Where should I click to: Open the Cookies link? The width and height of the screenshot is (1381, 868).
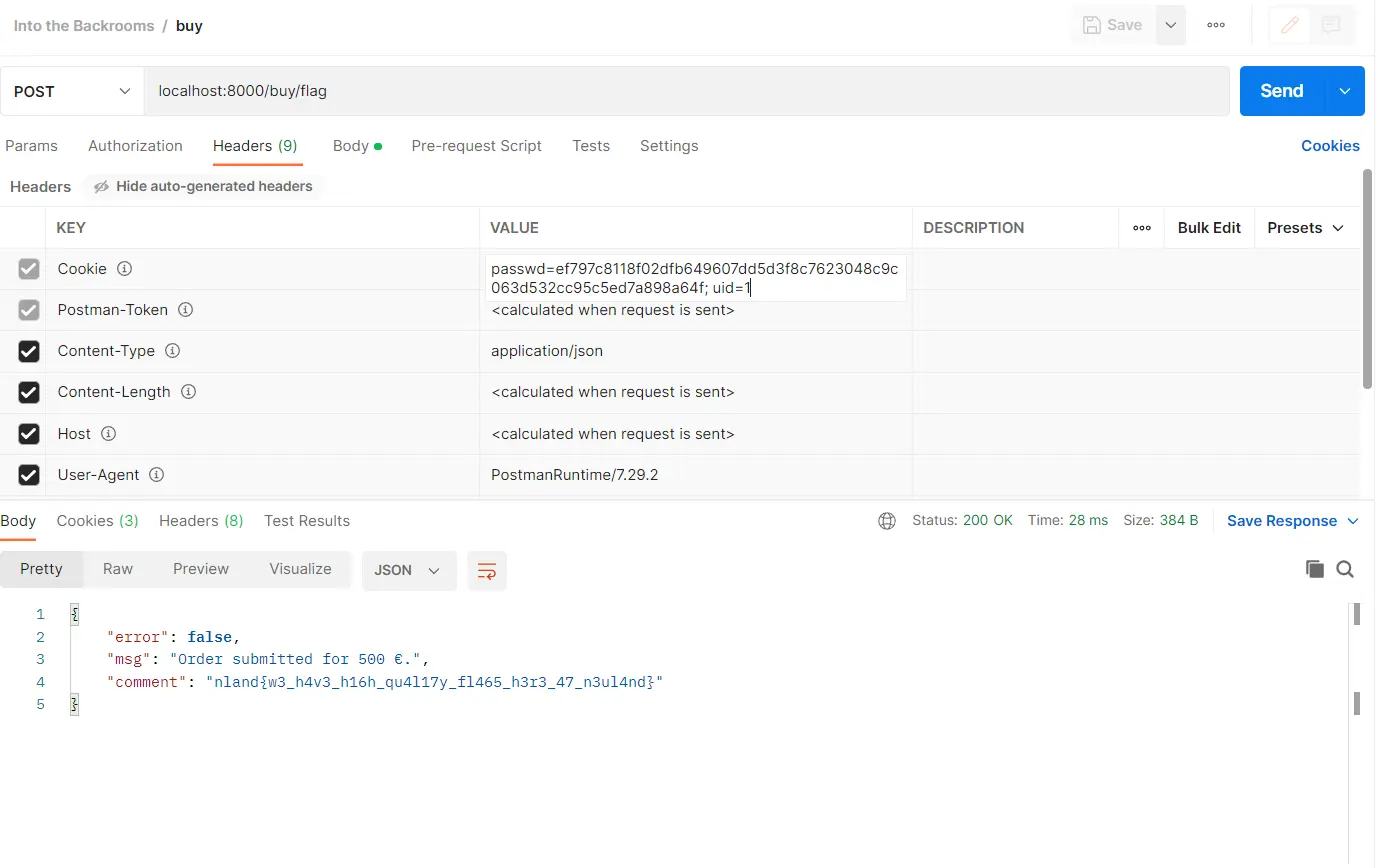point(1329,146)
